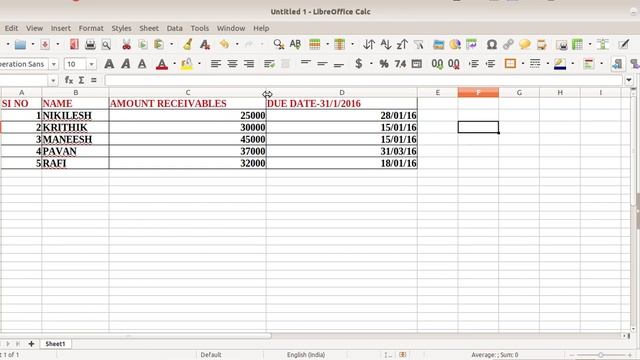640x360 pixels.
Task: Select the Clone Formatting paintbrush
Action: [x=187, y=44]
